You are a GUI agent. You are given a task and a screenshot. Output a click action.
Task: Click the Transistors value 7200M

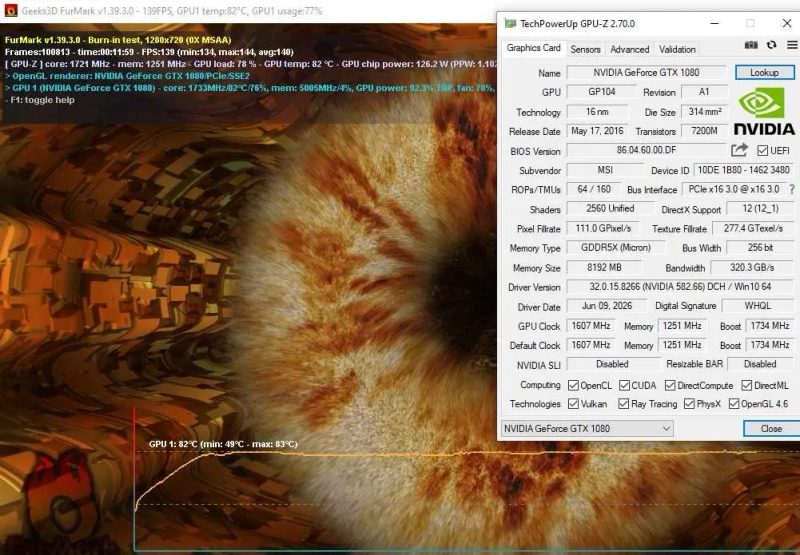point(704,131)
